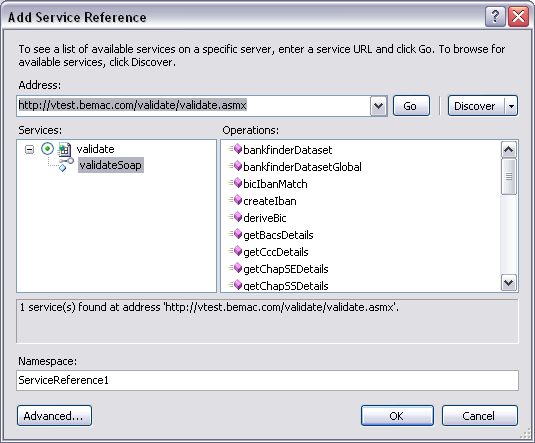This screenshot has height=443, width=535.
Task: Open the Discover button dropdown arrow
Action: [x=511, y=106]
